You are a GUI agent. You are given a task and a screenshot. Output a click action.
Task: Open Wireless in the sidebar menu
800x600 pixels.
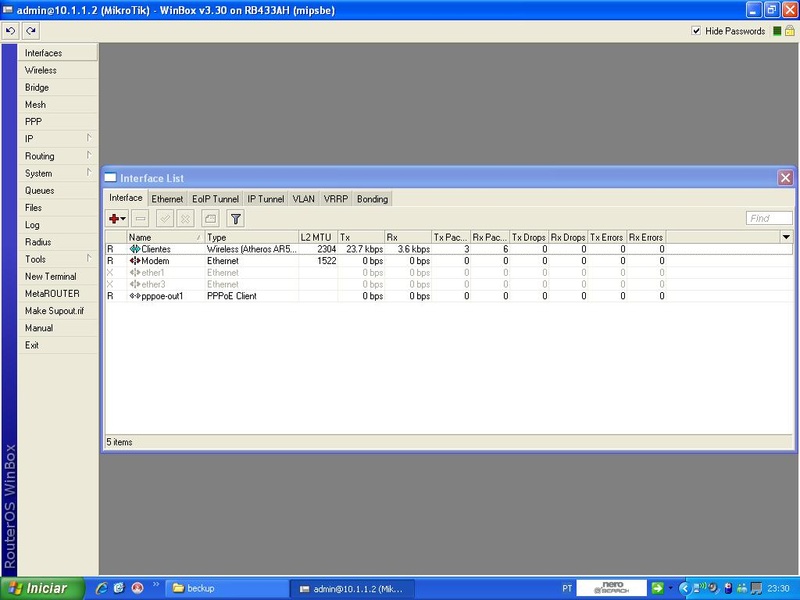pos(58,70)
